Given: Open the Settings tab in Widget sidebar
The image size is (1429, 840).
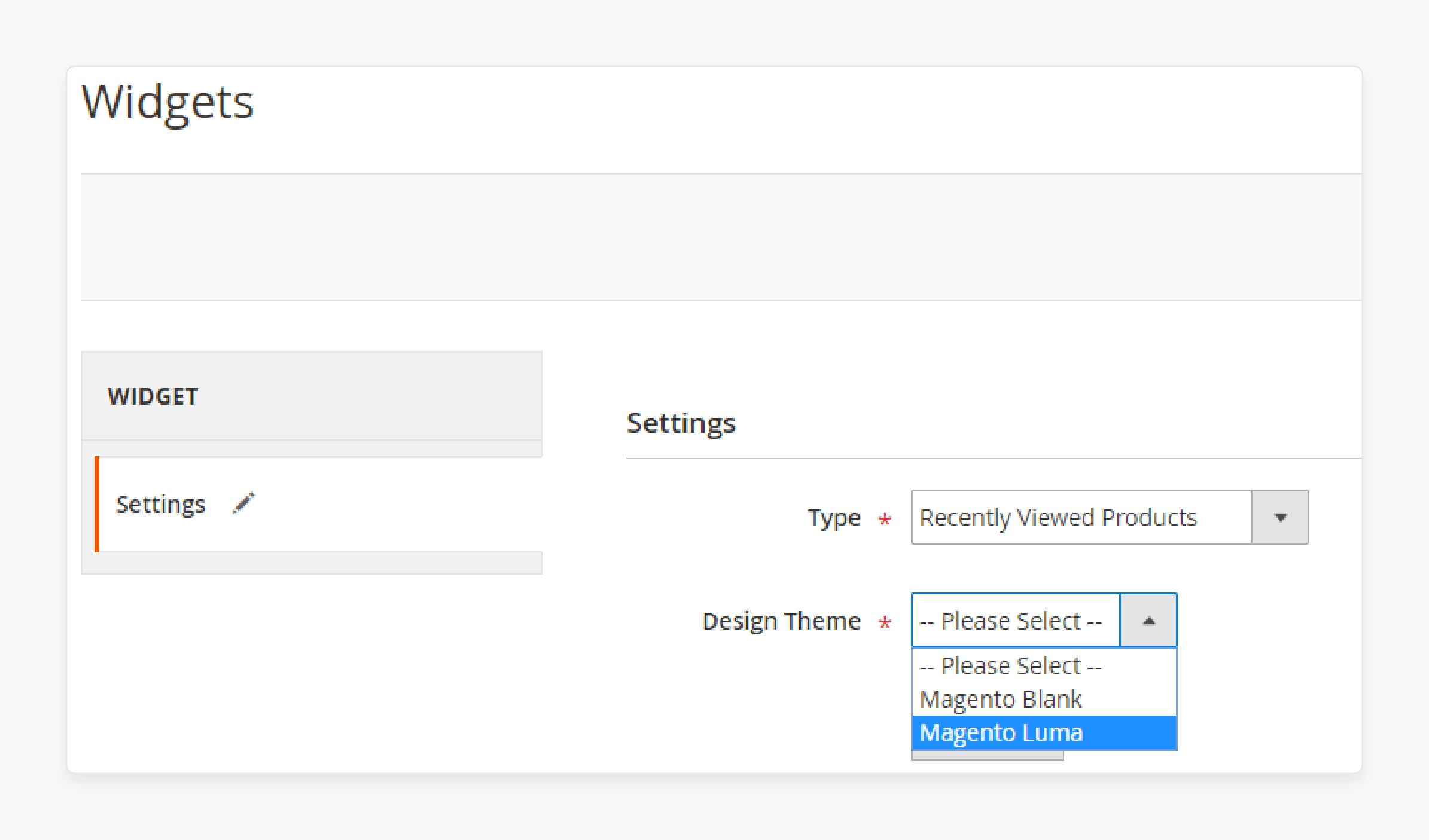Looking at the screenshot, I should coord(318,504).
